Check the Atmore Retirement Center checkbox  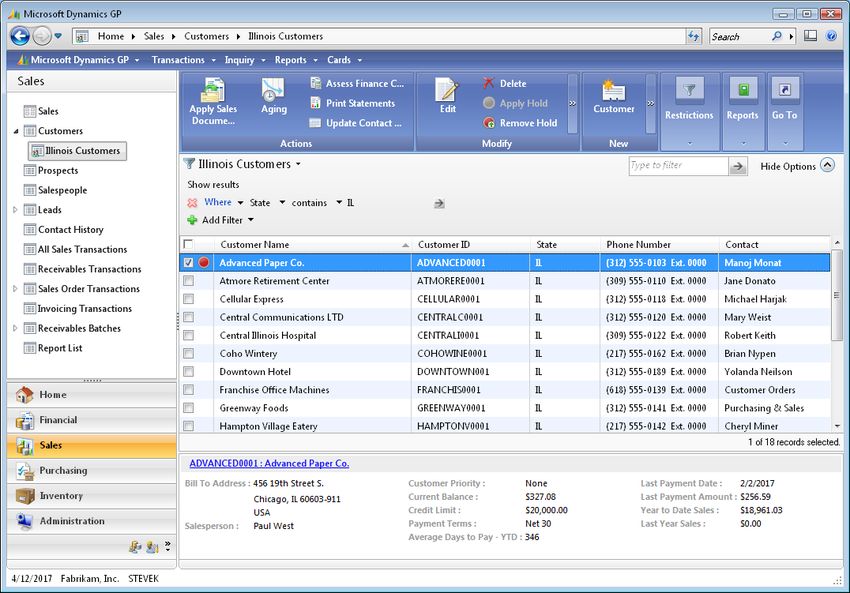tap(188, 281)
